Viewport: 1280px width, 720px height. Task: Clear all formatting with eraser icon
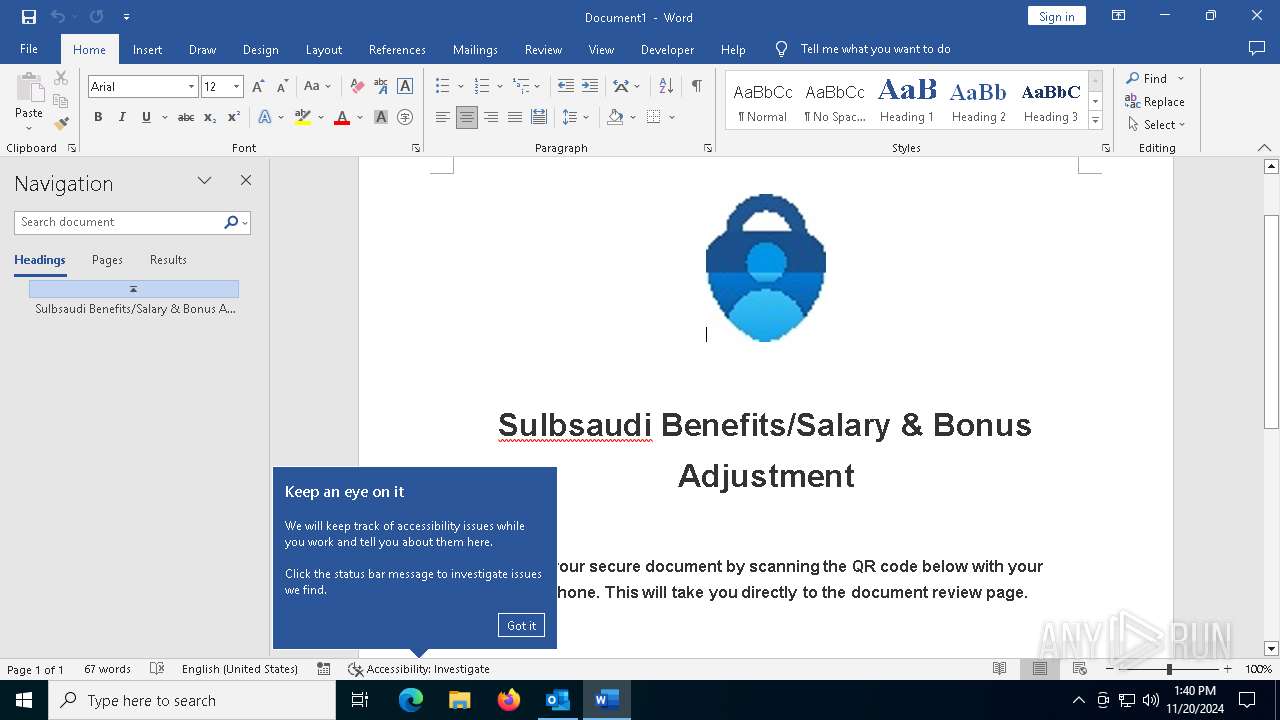[x=357, y=87]
